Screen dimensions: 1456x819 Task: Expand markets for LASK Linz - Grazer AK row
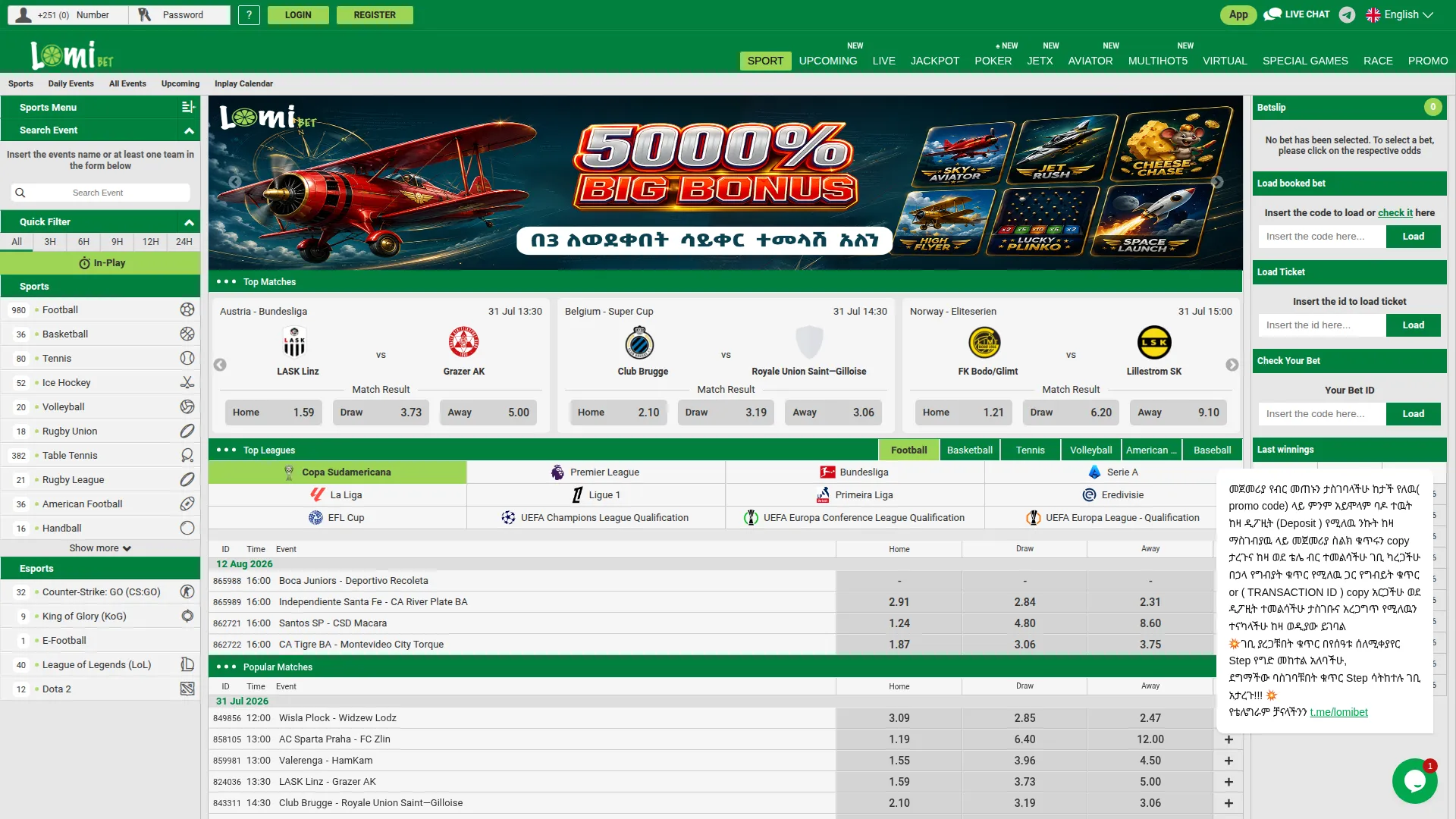point(1228,782)
